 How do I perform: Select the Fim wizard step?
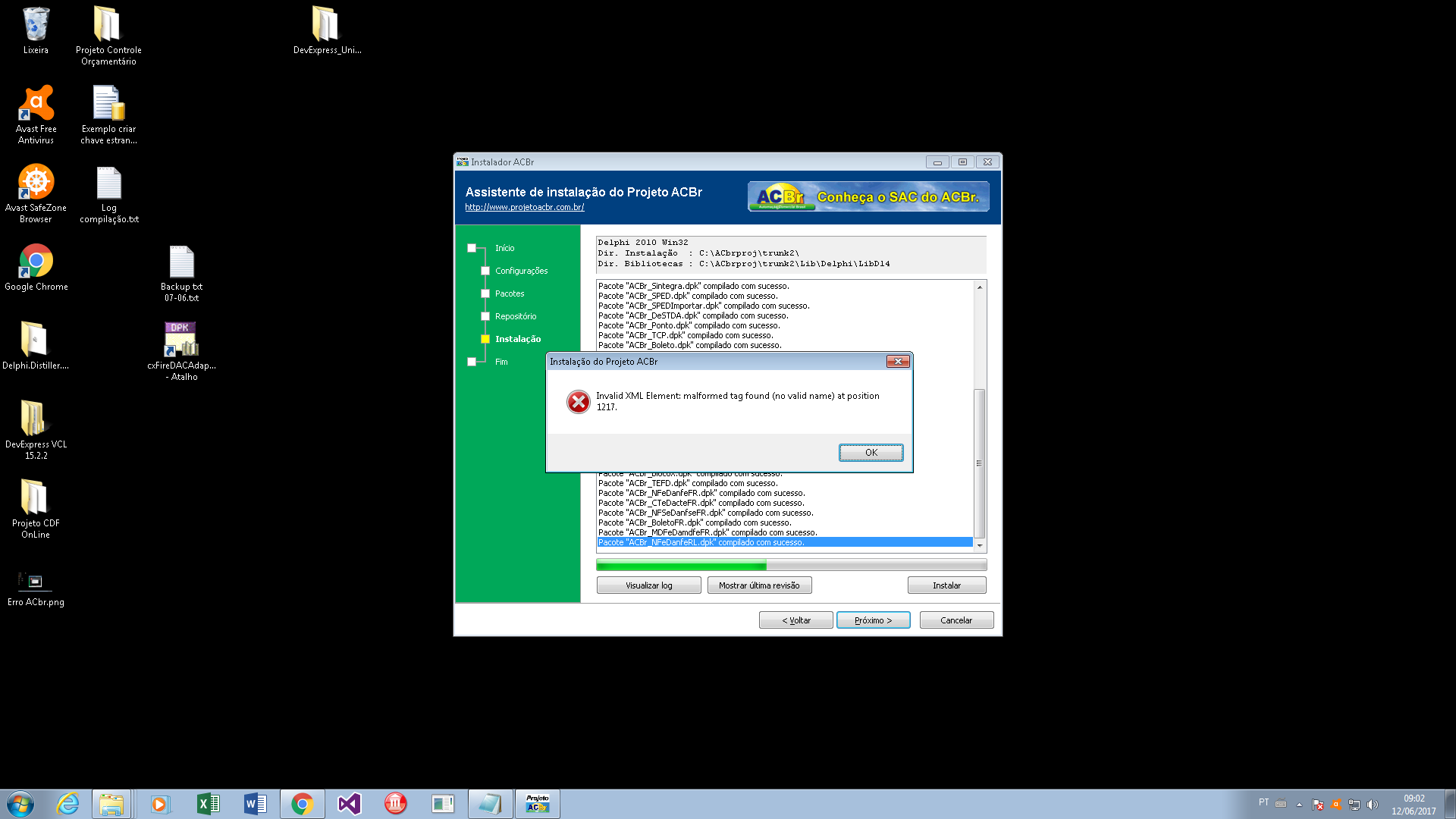tap(501, 362)
